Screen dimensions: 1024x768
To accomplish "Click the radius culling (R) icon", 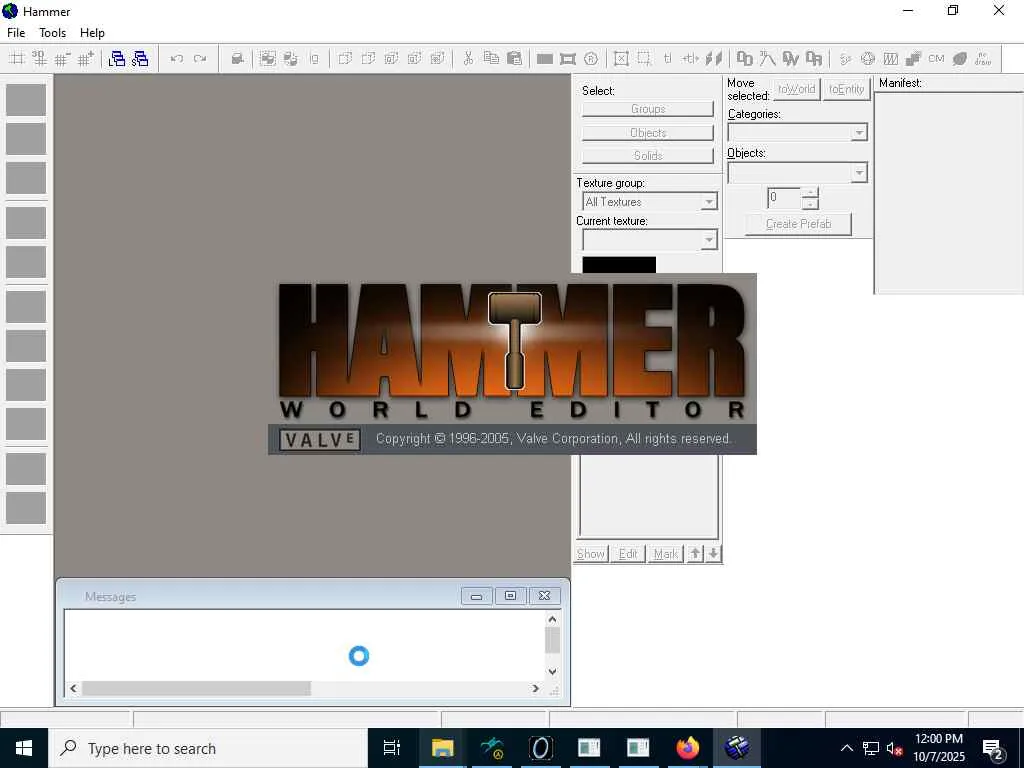I will [590, 59].
